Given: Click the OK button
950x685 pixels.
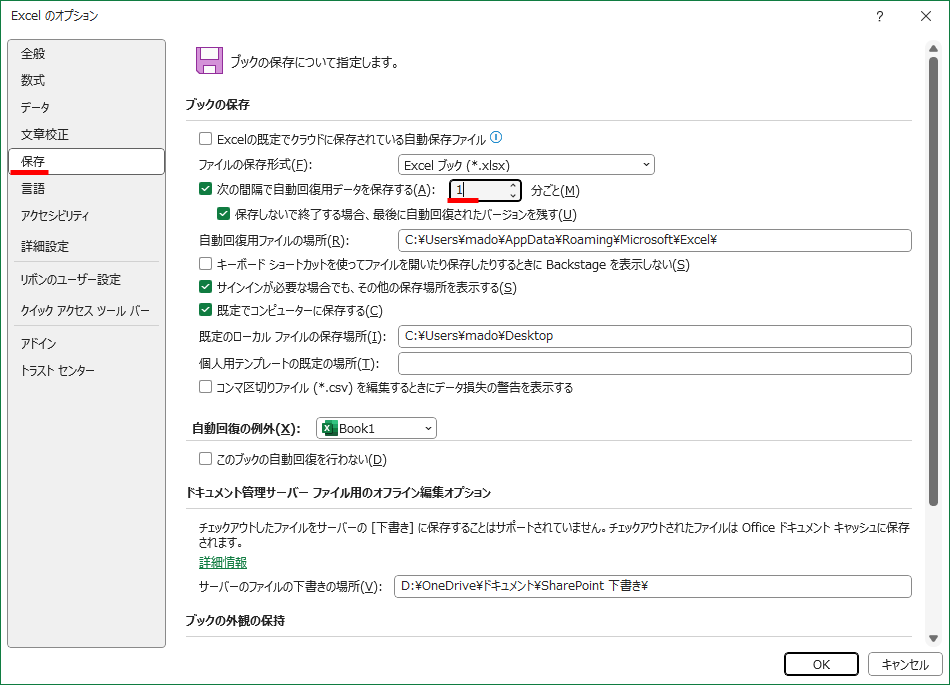Looking at the screenshot, I should [x=821, y=664].
